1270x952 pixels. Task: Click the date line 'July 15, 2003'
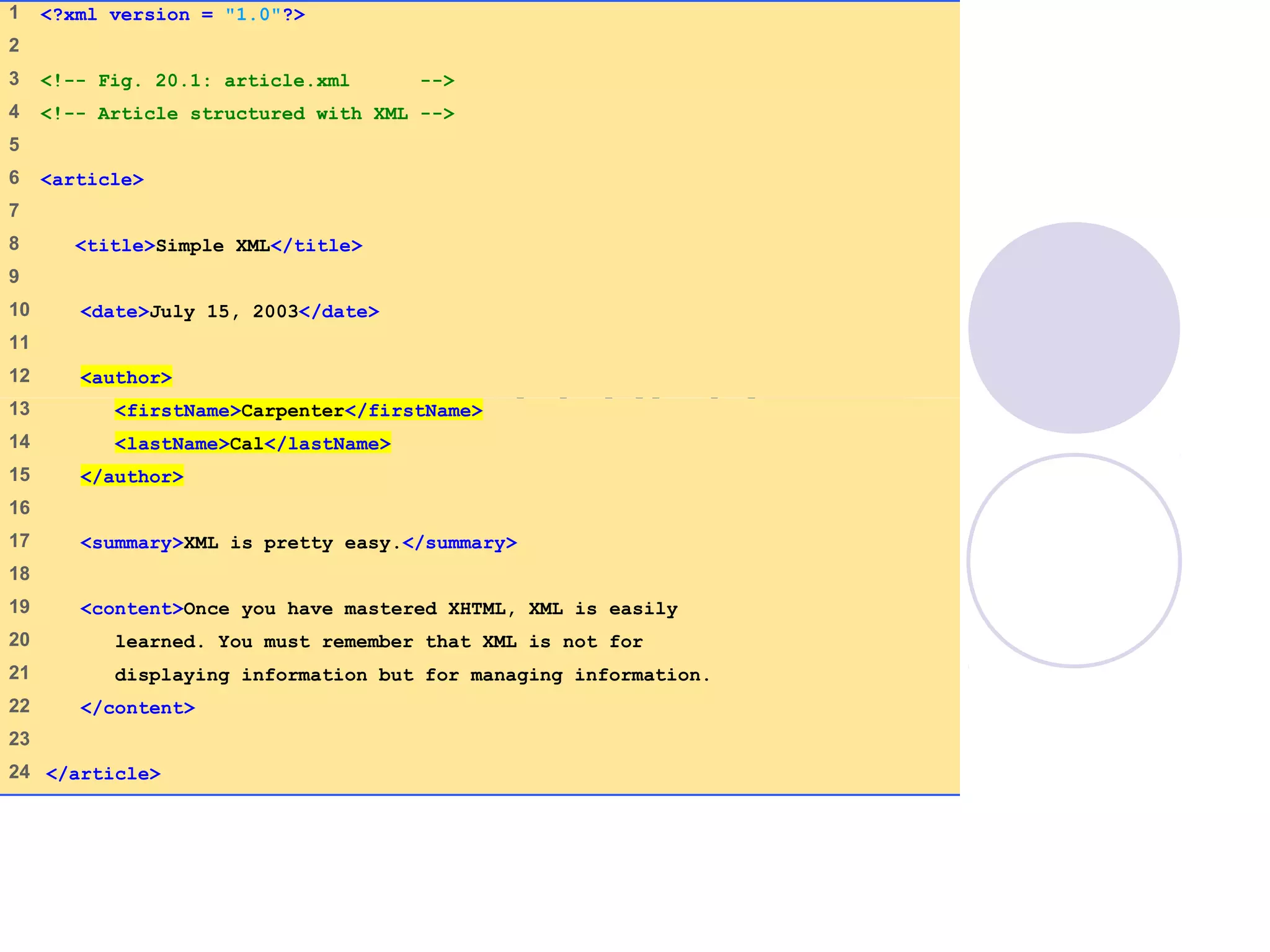(x=229, y=312)
